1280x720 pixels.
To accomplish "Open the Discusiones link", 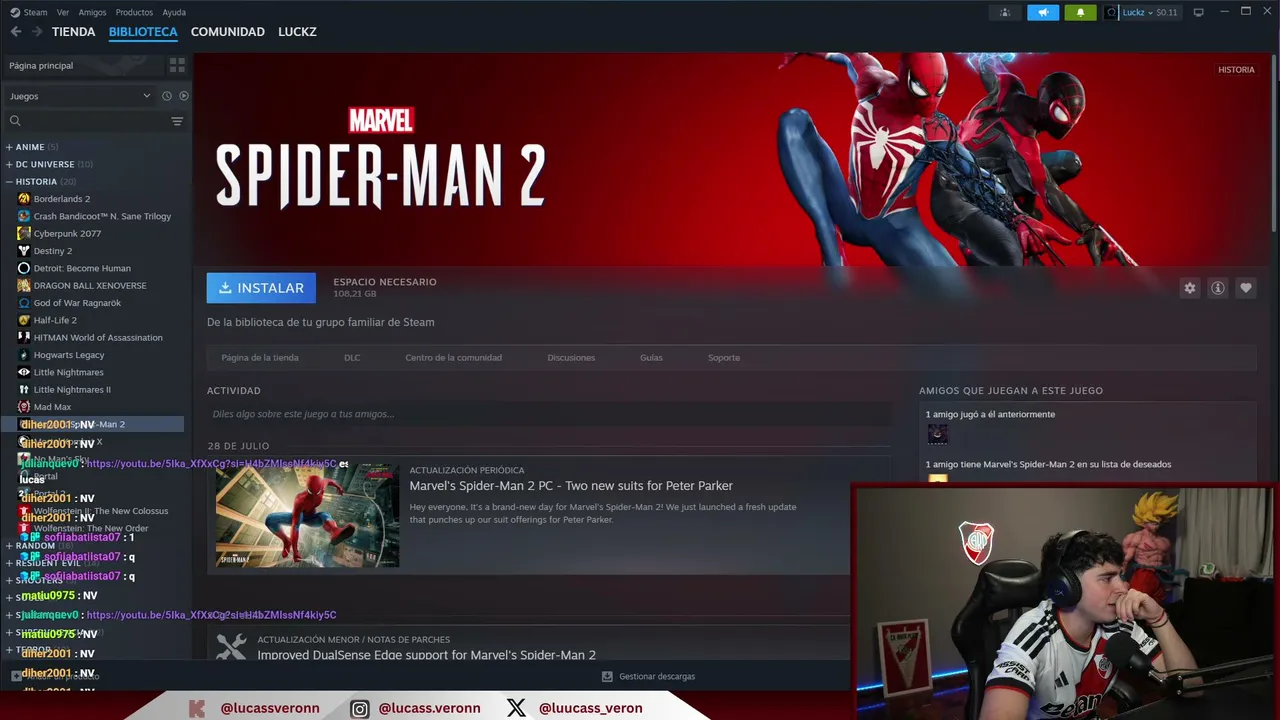I will point(571,357).
